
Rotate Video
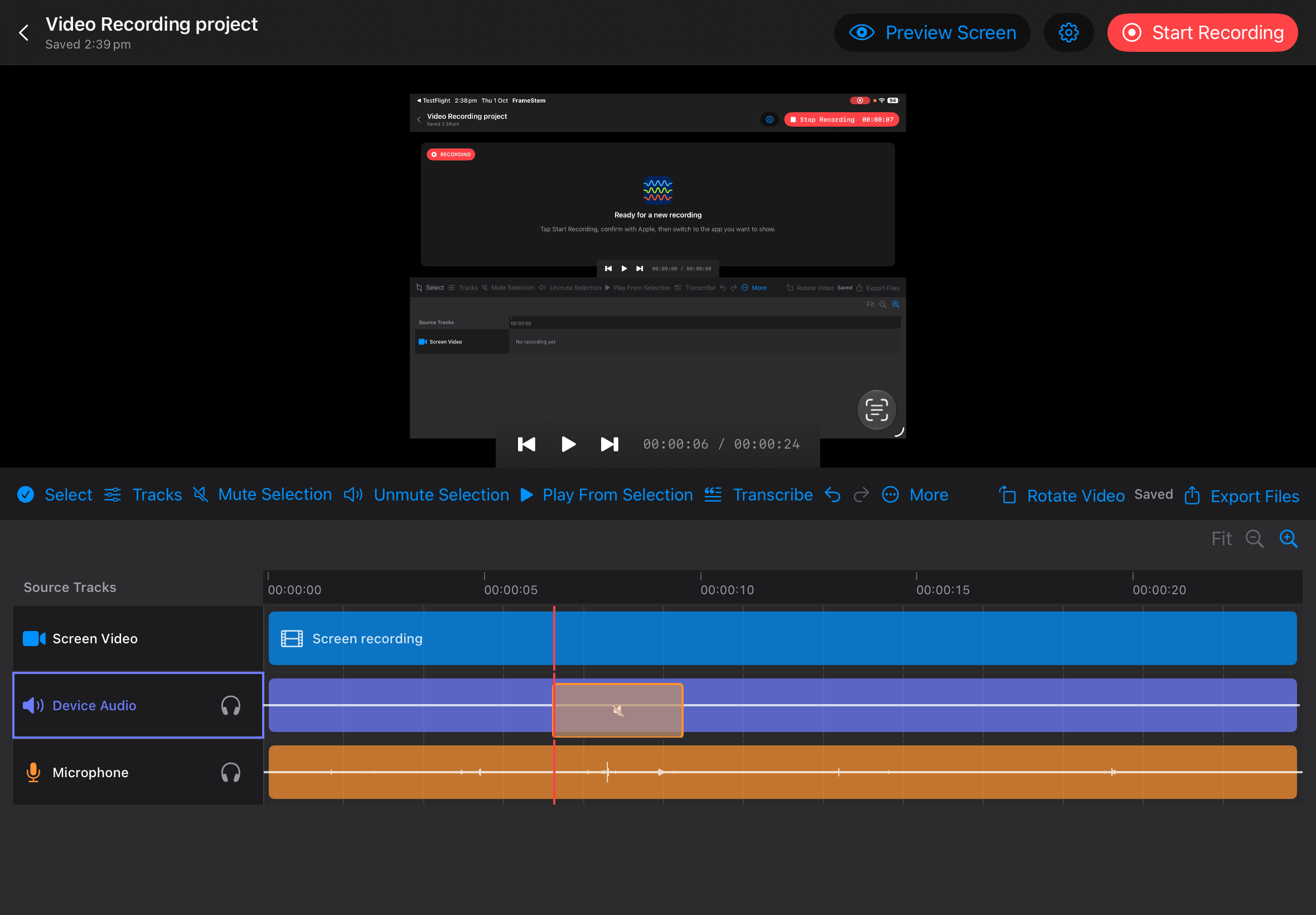click(1062, 496)
